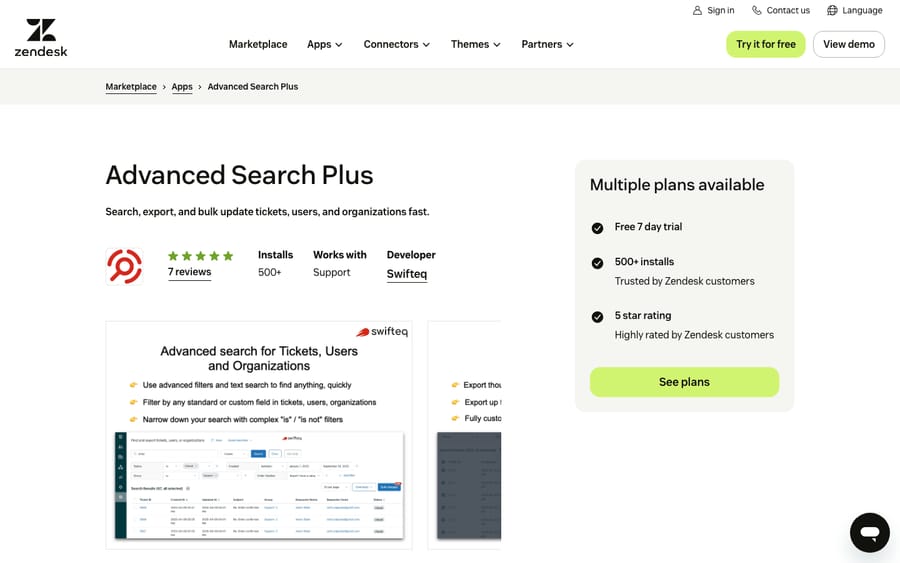The image size is (900, 563).
Task: Click the app description about search, export, bulk update
Action: tap(267, 212)
